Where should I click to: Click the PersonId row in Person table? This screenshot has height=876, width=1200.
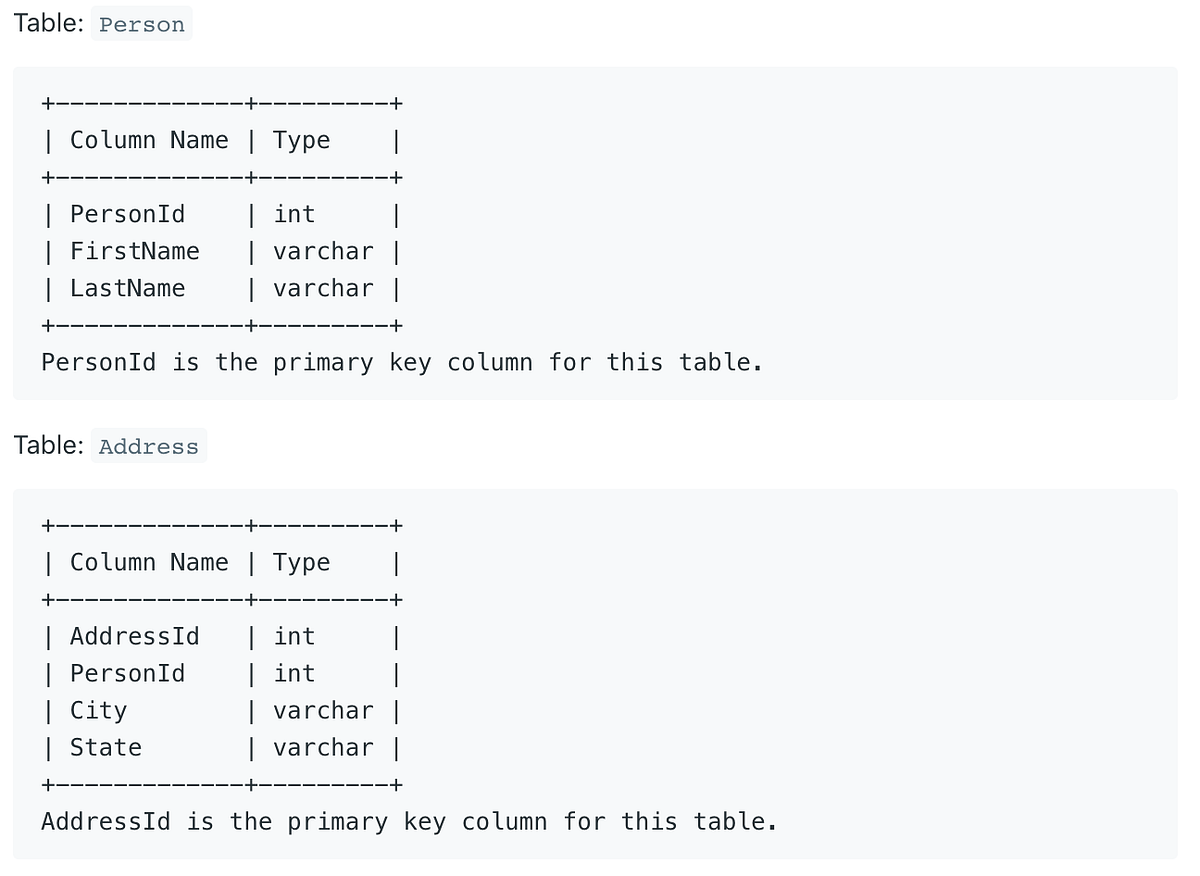coord(222,214)
